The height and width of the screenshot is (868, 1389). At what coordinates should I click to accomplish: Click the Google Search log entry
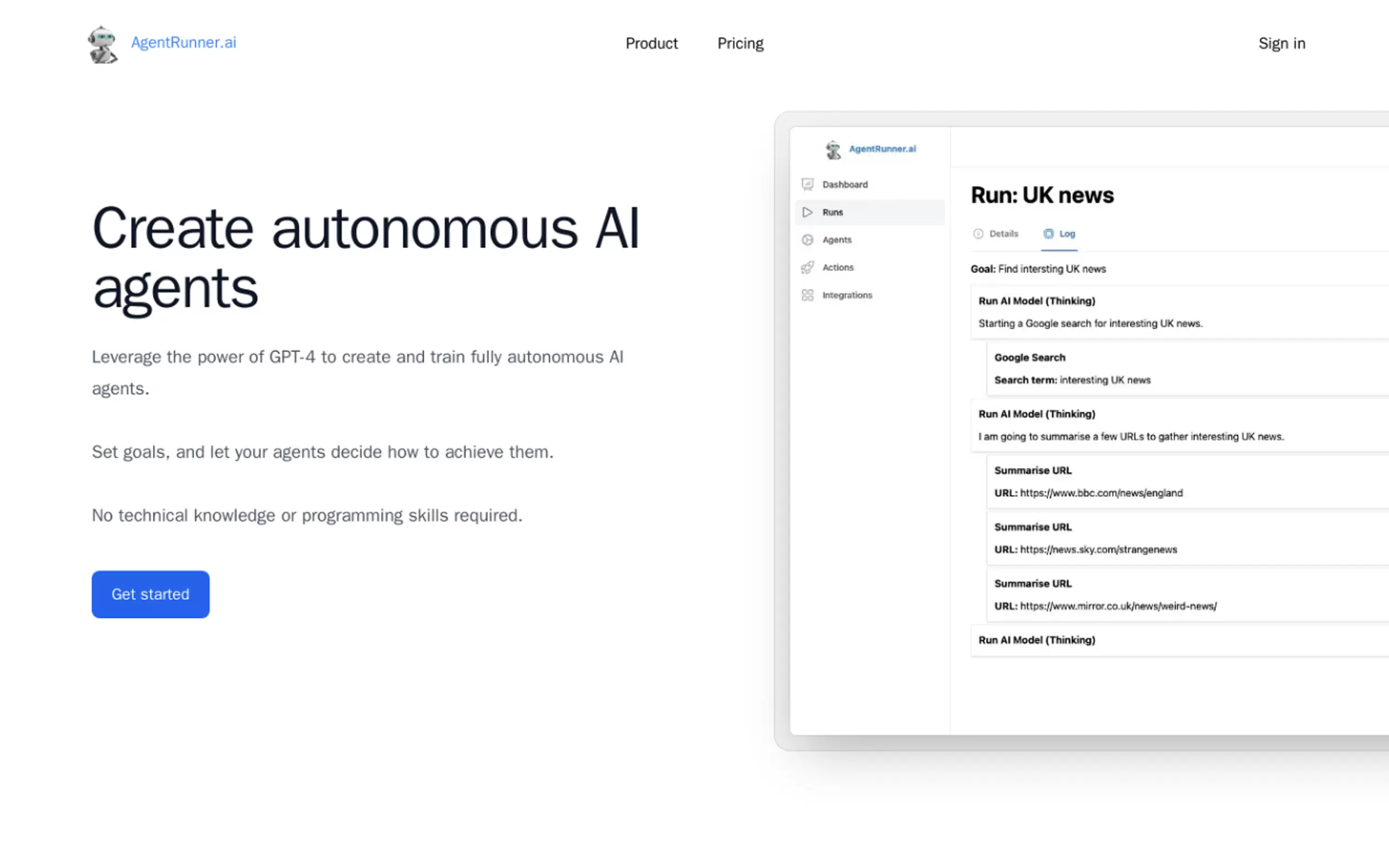1029,357
